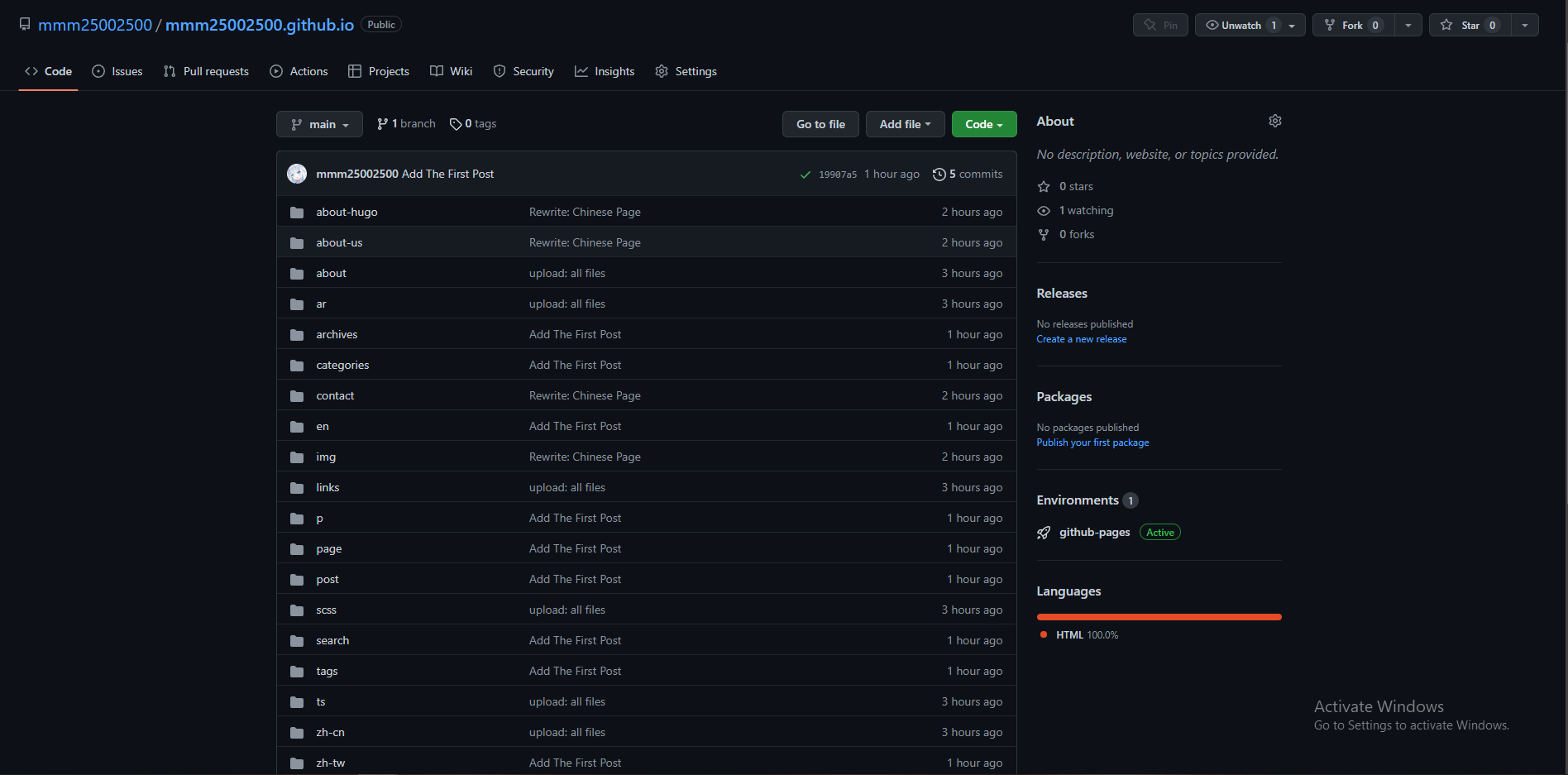Click the about-hugo folder icon
The width and height of the screenshot is (1568, 775).
(x=297, y=213)
